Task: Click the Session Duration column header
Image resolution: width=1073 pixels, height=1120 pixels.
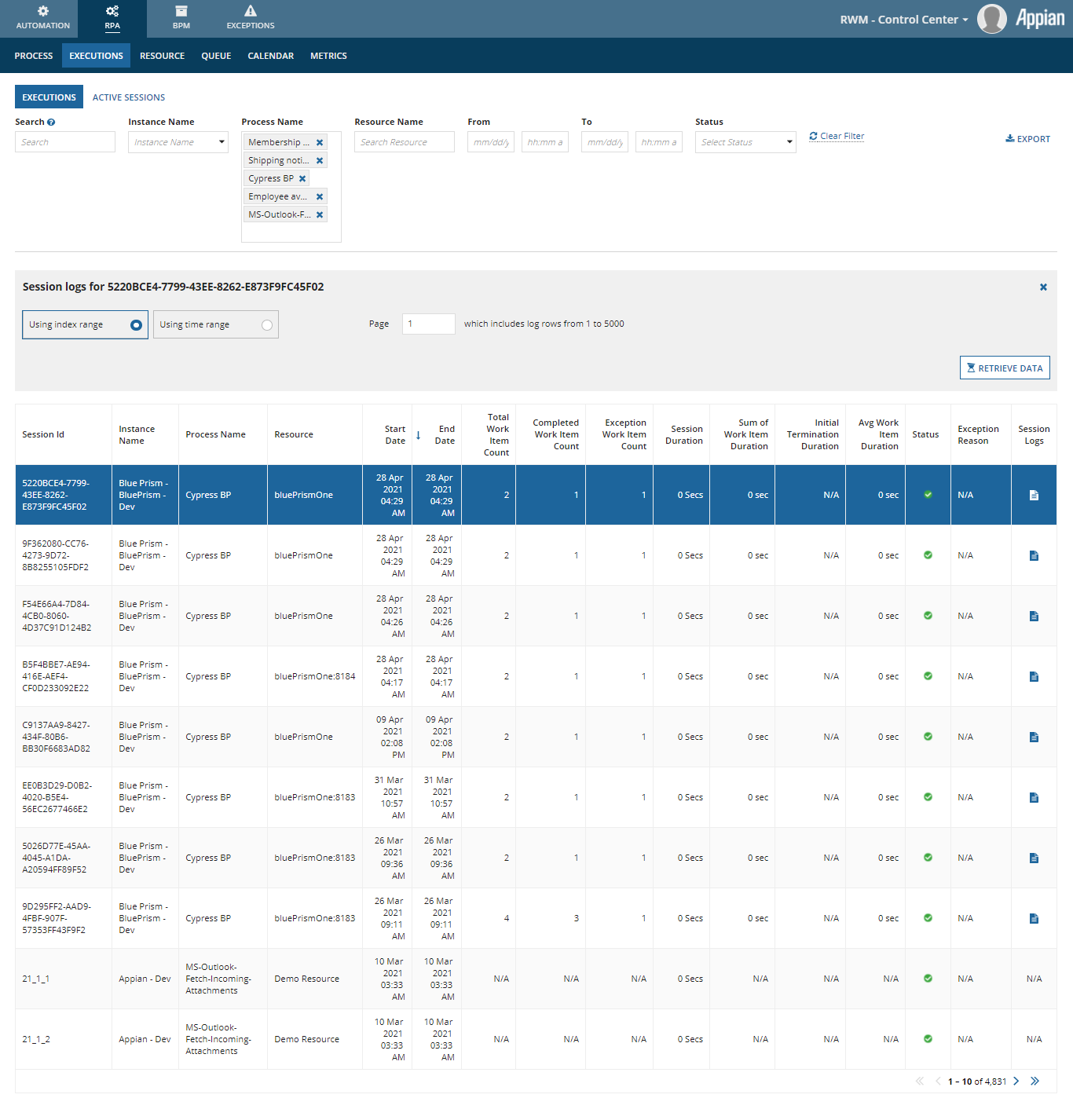Action: 684,435
